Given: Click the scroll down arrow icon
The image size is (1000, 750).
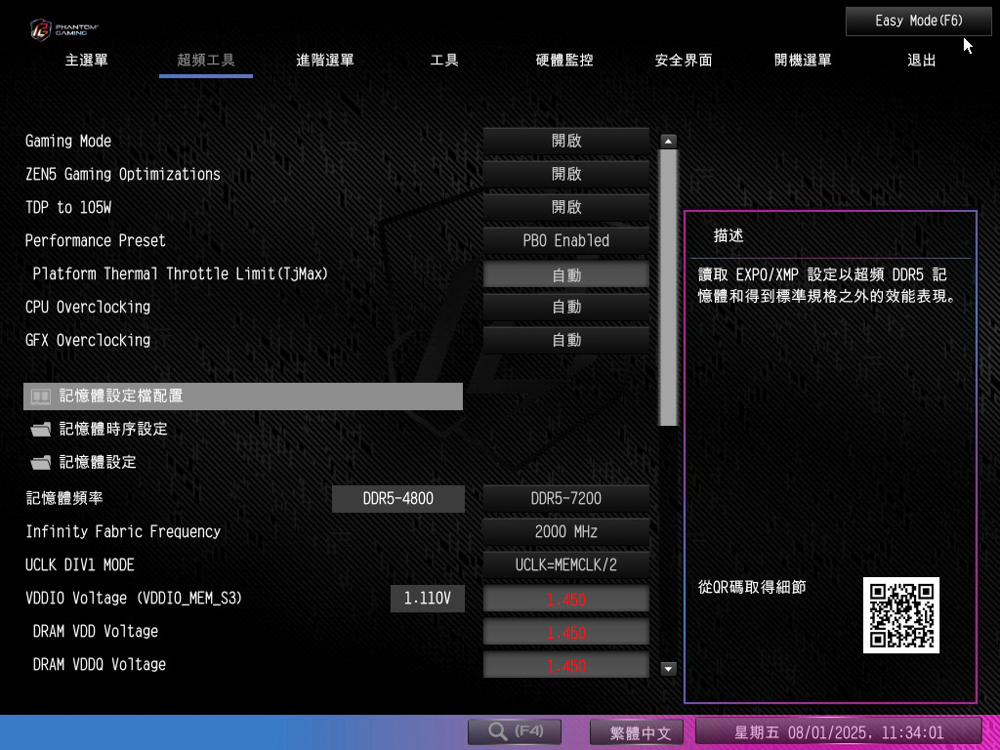Looking at the screenshot, I should (x=669, y=669).
